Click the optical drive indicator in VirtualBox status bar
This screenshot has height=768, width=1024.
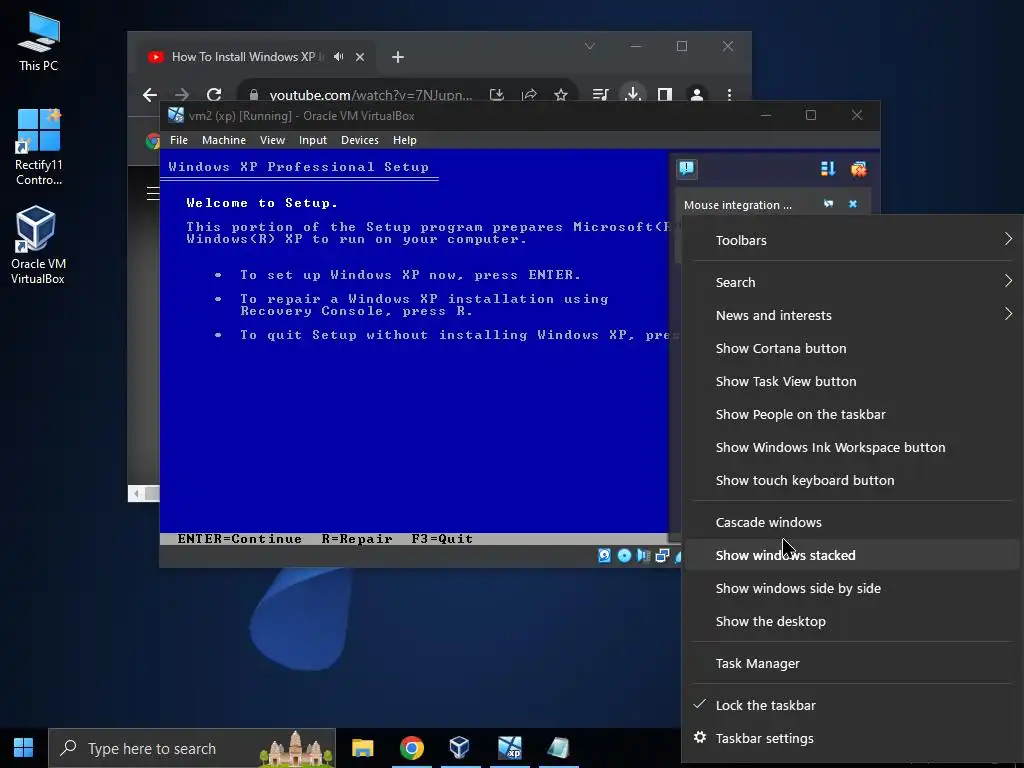(624, 556)
